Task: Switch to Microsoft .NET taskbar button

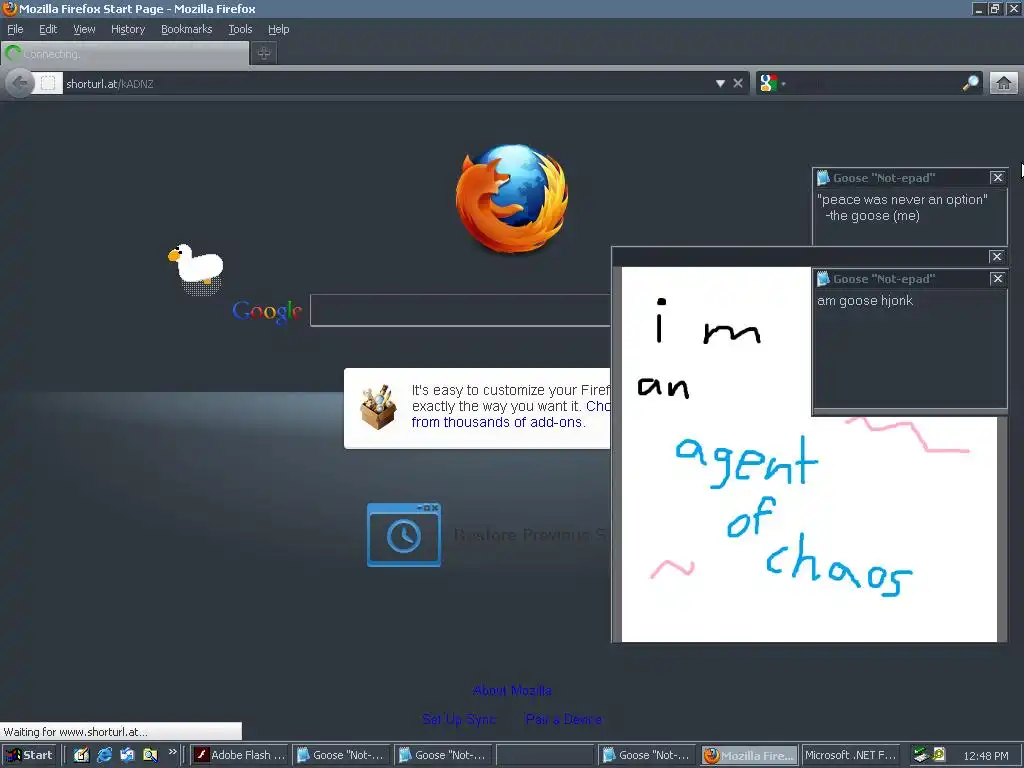Action: (x=851, y=755)
